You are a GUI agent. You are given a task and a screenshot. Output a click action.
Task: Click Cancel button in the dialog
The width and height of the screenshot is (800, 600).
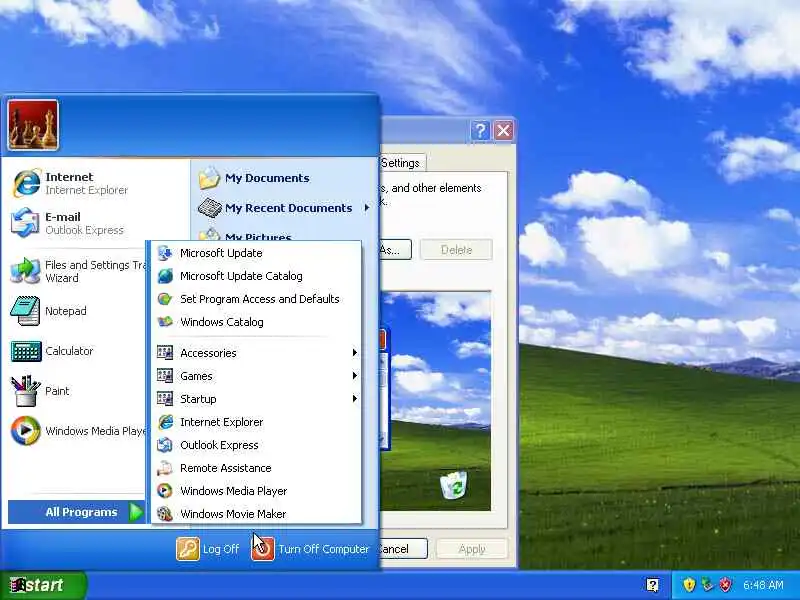(x=403, y=549)
